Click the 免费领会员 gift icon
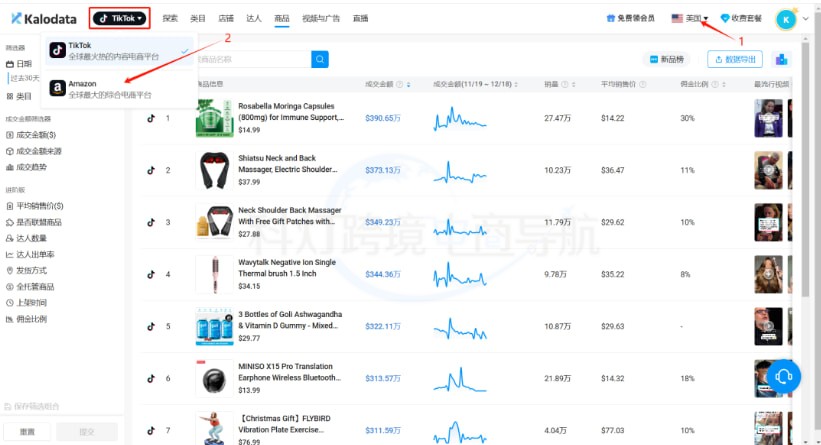Screen dimensions: 821x445 click(x=611, y=18)
